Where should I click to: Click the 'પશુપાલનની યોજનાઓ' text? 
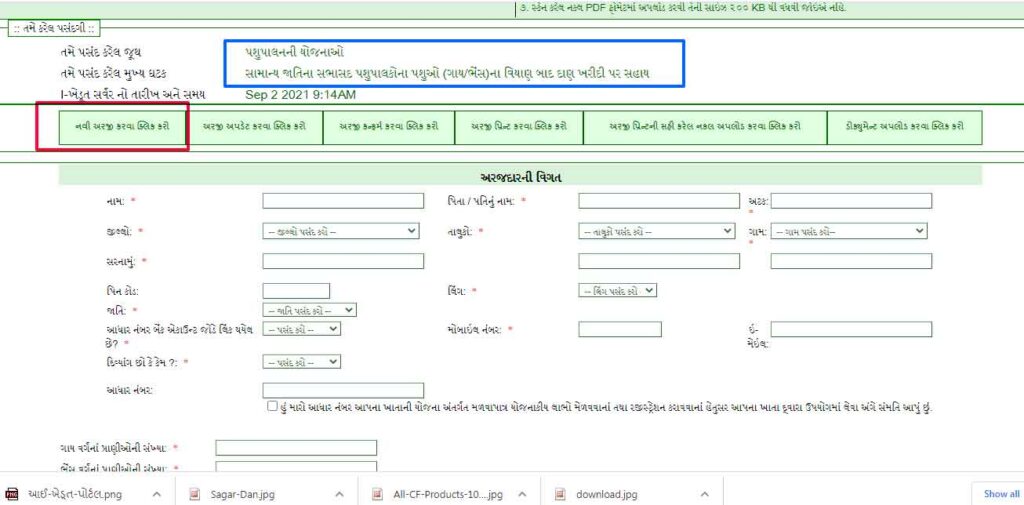[295, 52]
